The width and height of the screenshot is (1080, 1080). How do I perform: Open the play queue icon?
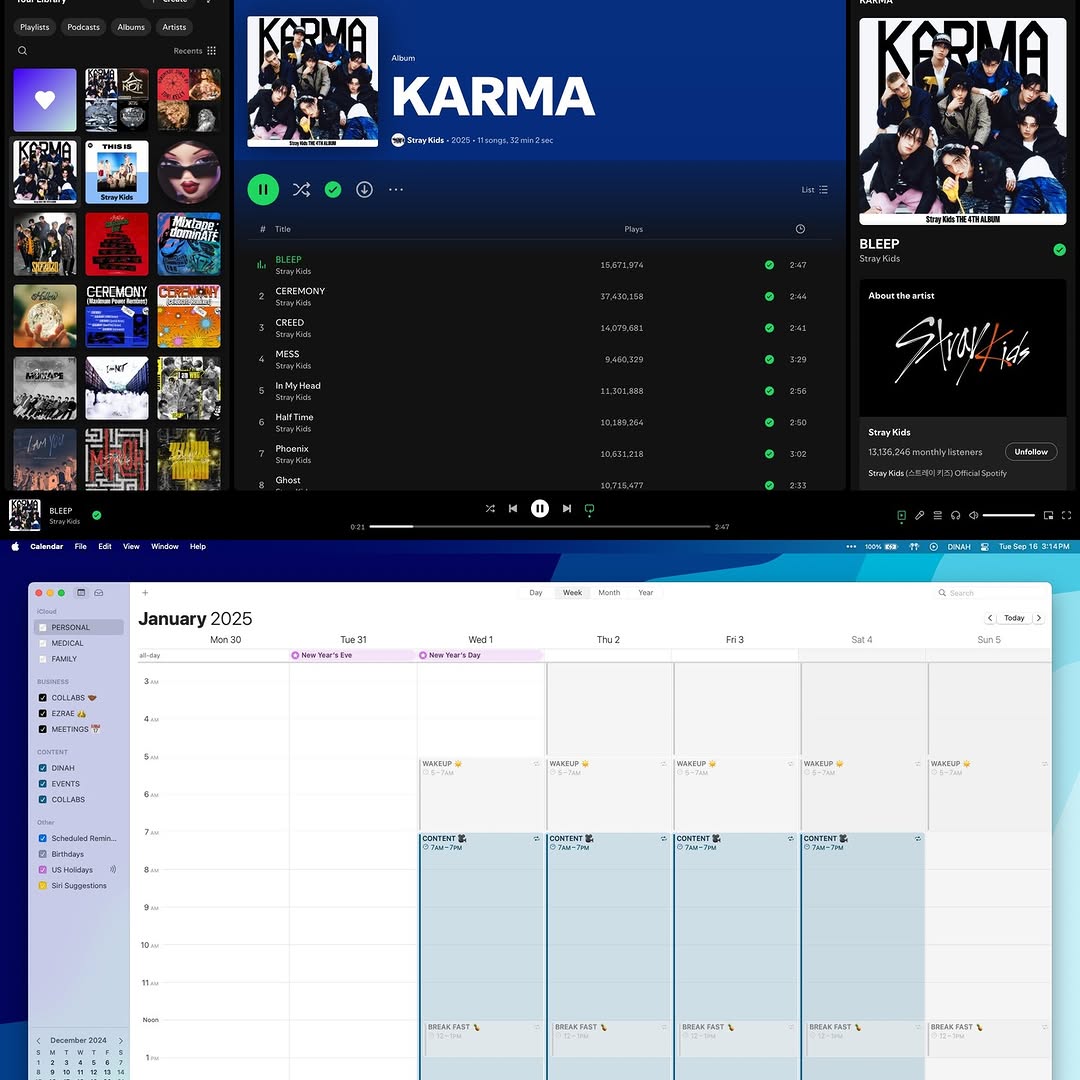937,515
